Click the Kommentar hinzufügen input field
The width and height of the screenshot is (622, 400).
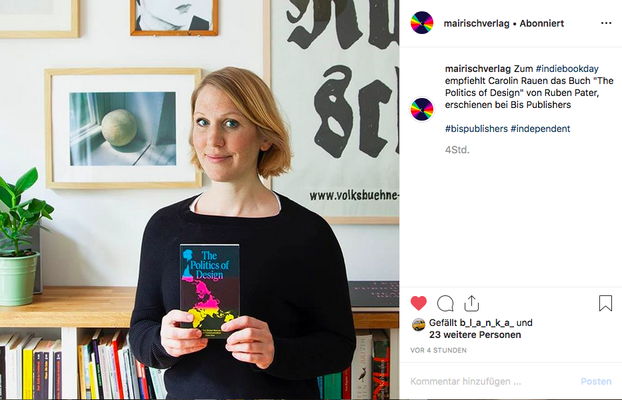492,381
